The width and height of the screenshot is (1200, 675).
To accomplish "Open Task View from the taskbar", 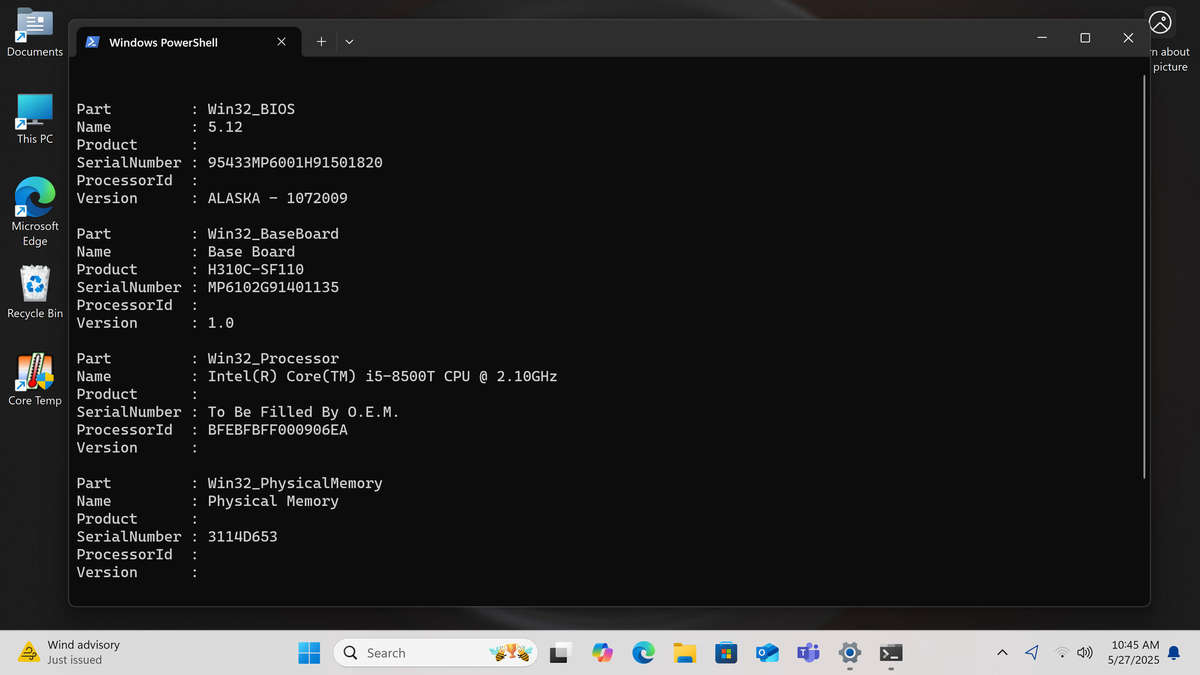I will (560, 653).
